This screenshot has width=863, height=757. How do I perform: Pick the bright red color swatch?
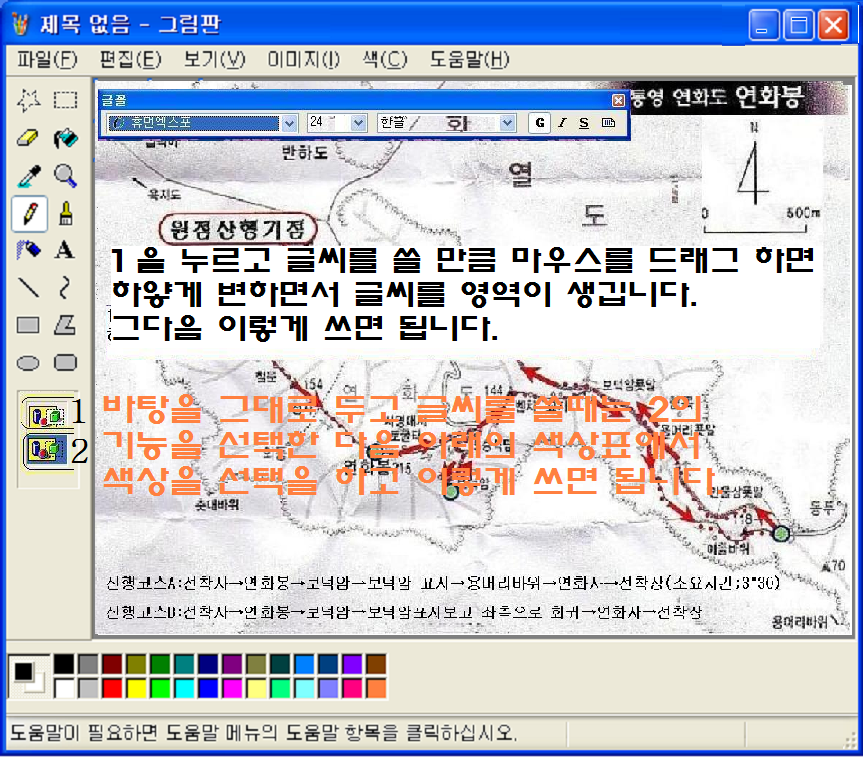[x=112, y=688]
